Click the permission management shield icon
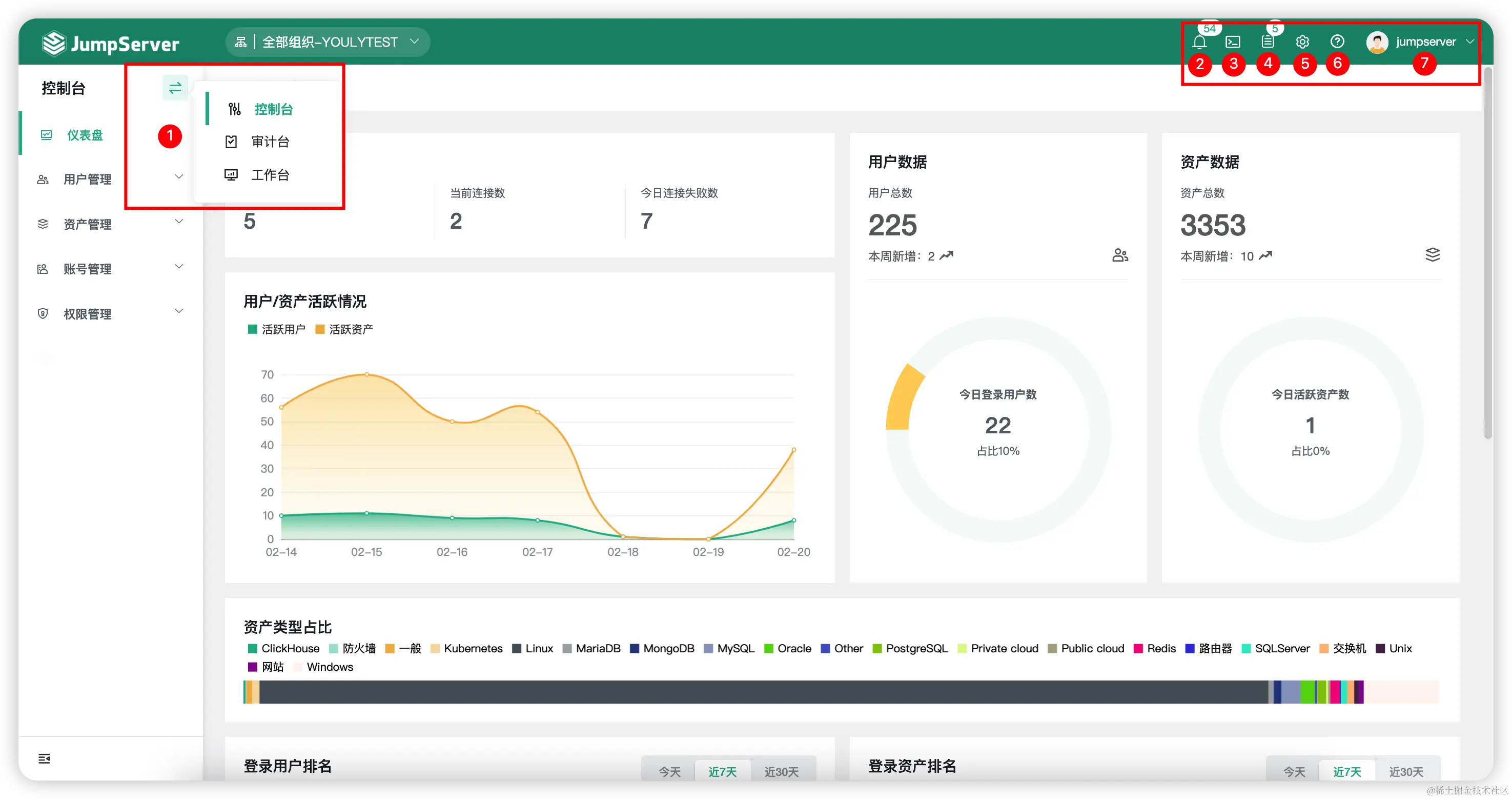Image resolution: width=1512 pixels, height=799 pixels. click(43, 314)
